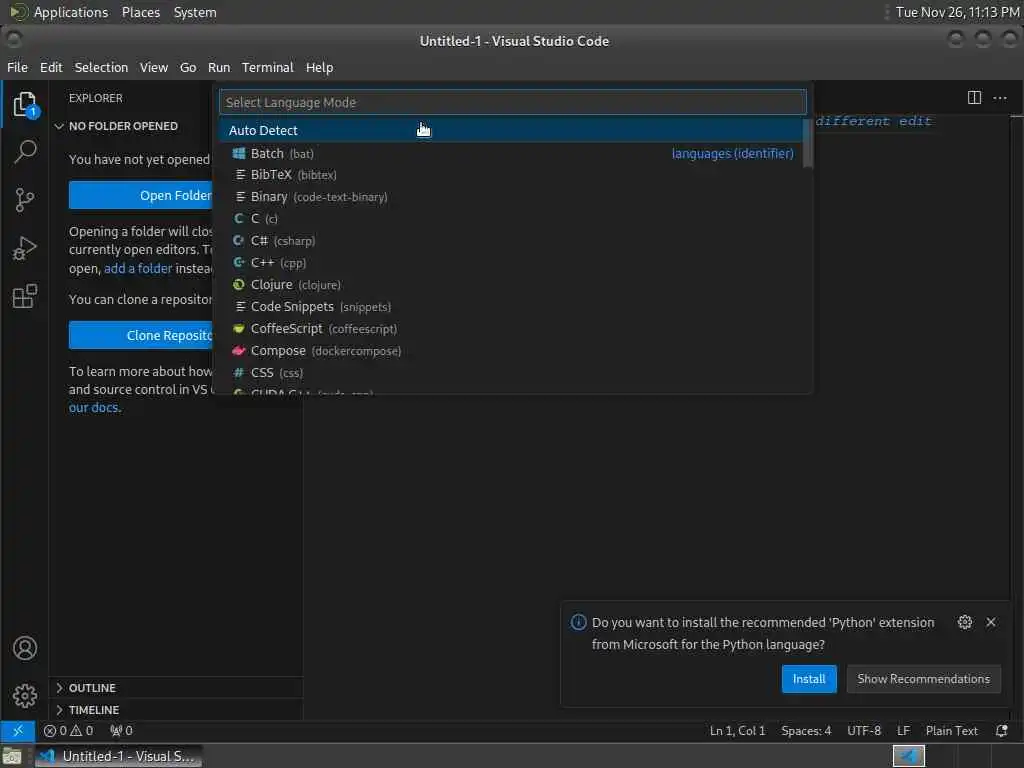The height and width of the screenshot is (768, 1024).
Task: Select Compose (dockercompose) language
Action: pyautogui.click(x=513, y=351)
